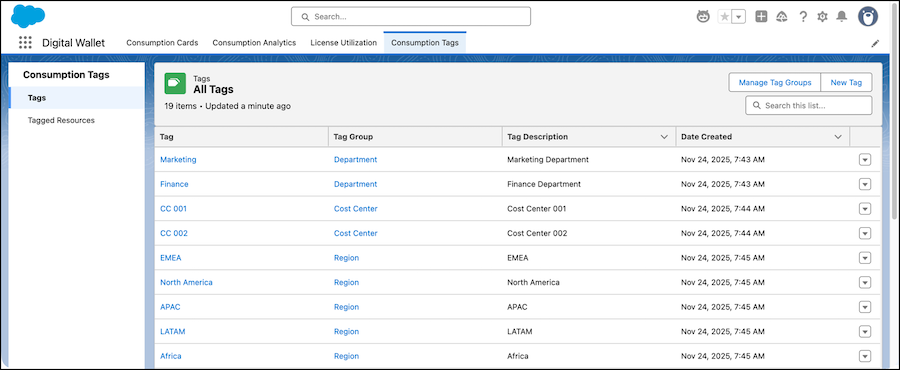This screenshot has width=900, height=370.
Task: Click the Favorites star icon
Action: (725, 17)
